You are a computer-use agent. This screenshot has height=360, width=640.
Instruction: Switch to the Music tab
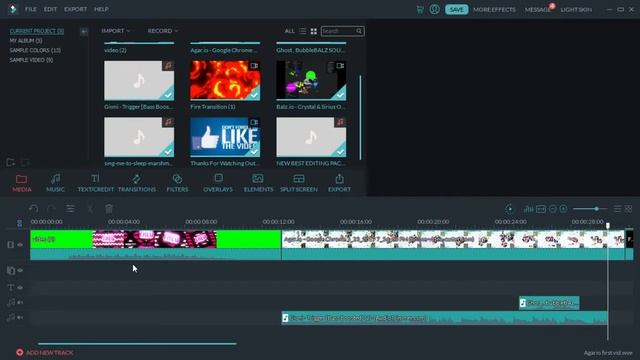[x=55, y=183]
